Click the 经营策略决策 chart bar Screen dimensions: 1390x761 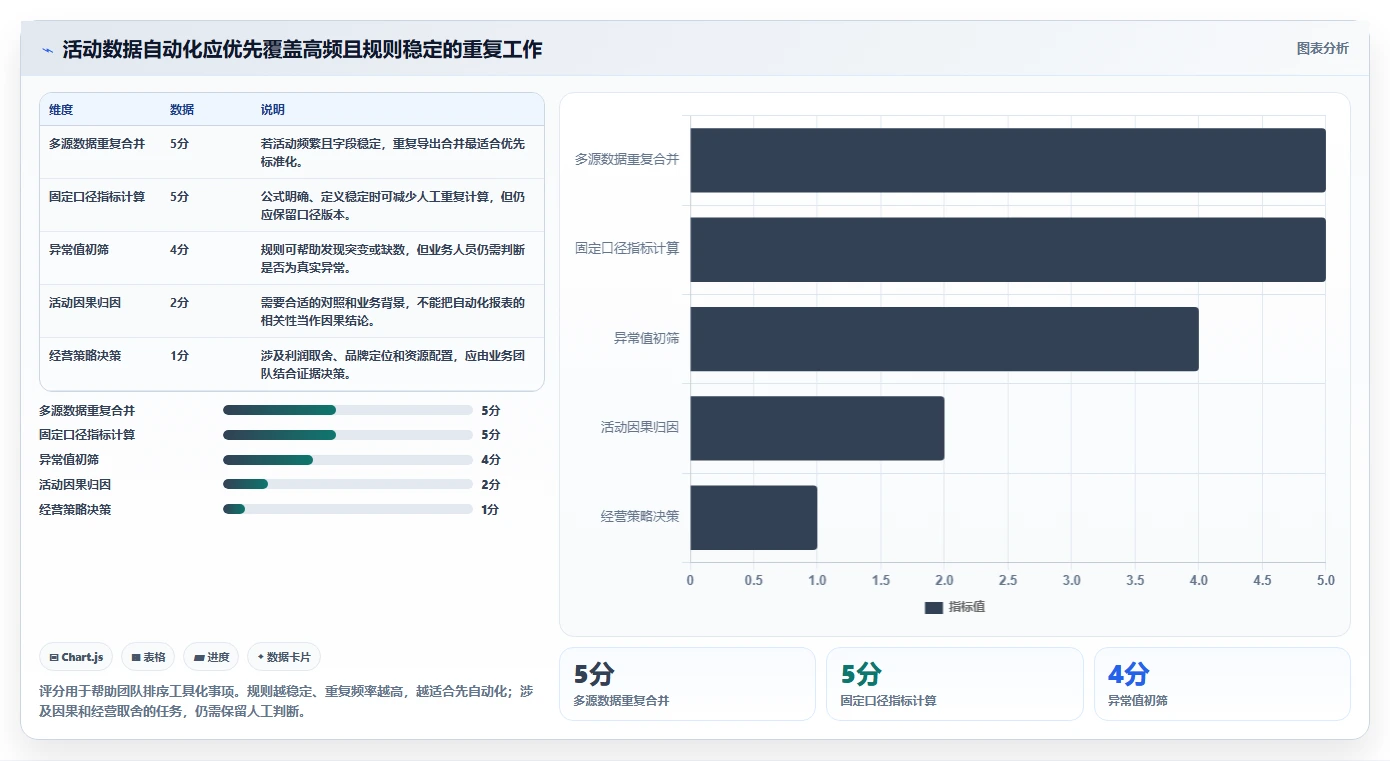[753, 517]
